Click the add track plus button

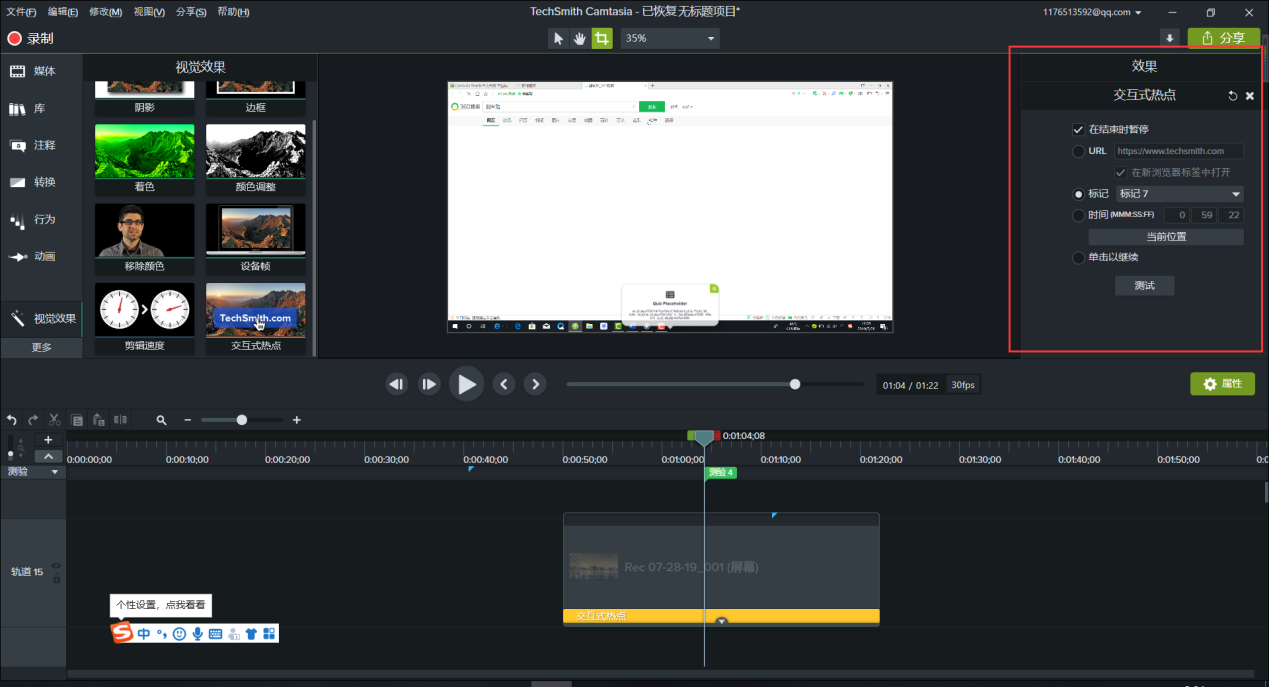pyautogui.click(x=48, y=440)
